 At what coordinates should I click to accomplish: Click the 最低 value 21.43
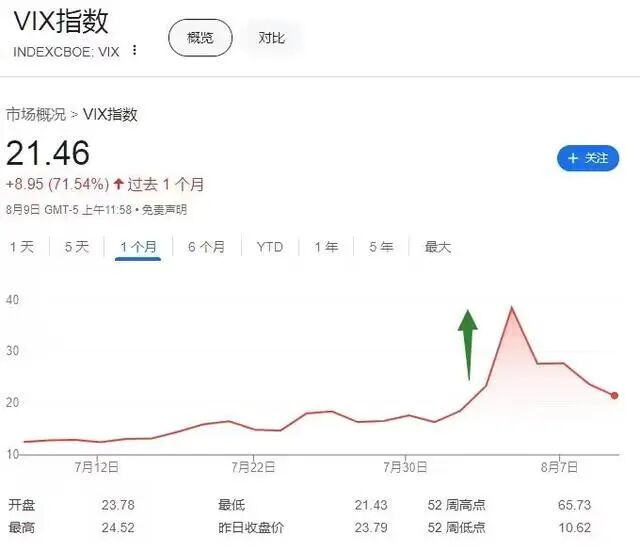[371, 505]
